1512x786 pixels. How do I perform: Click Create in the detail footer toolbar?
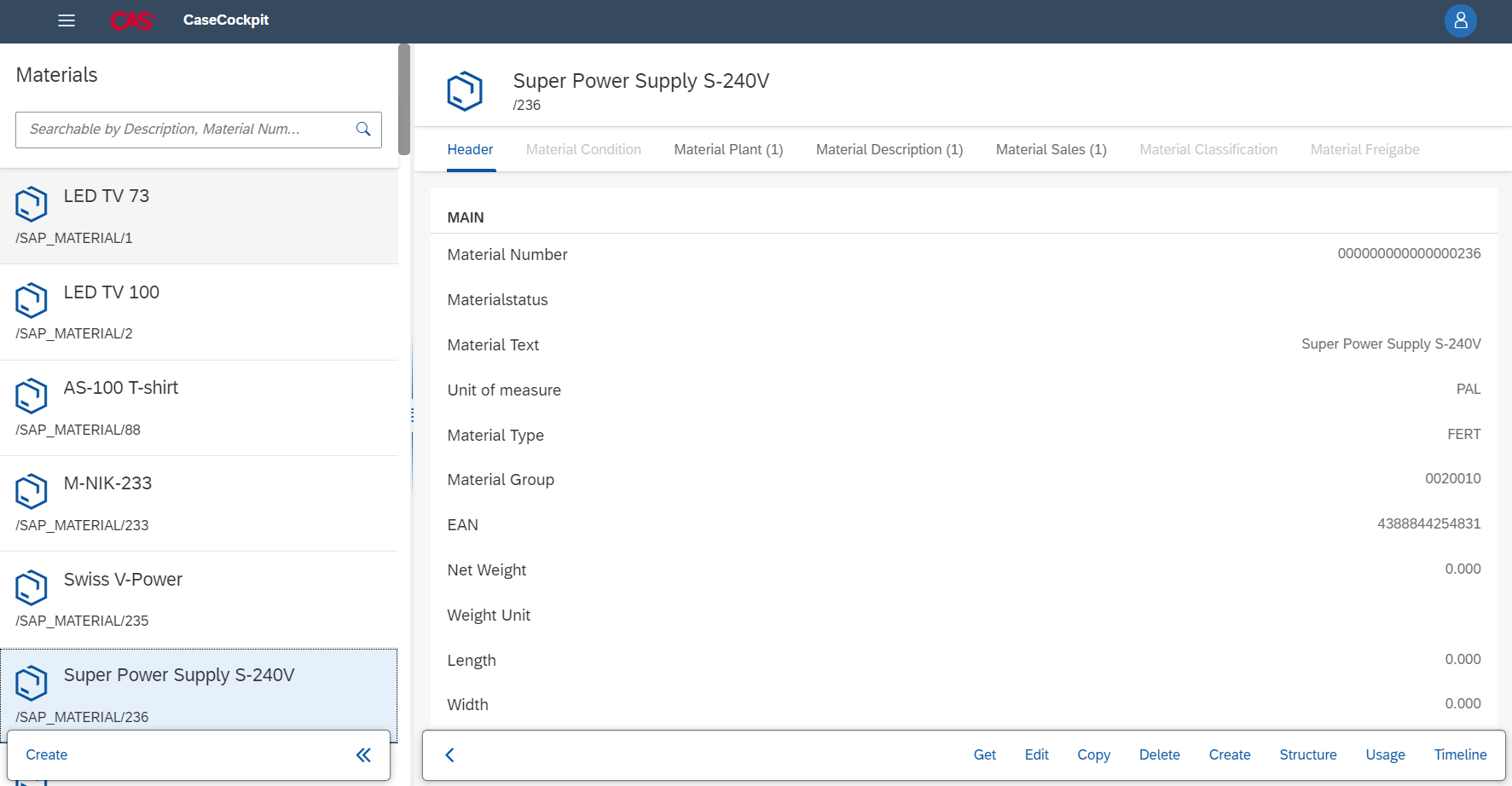(1230, 754)
